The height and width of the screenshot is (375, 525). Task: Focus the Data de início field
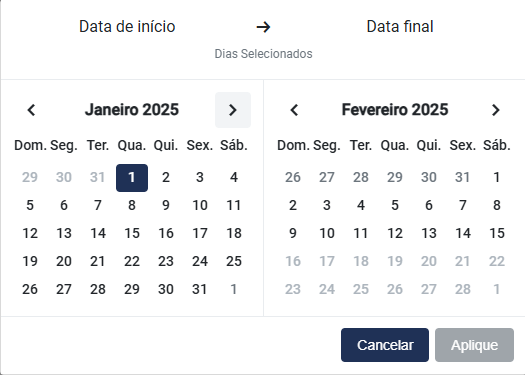127,27
